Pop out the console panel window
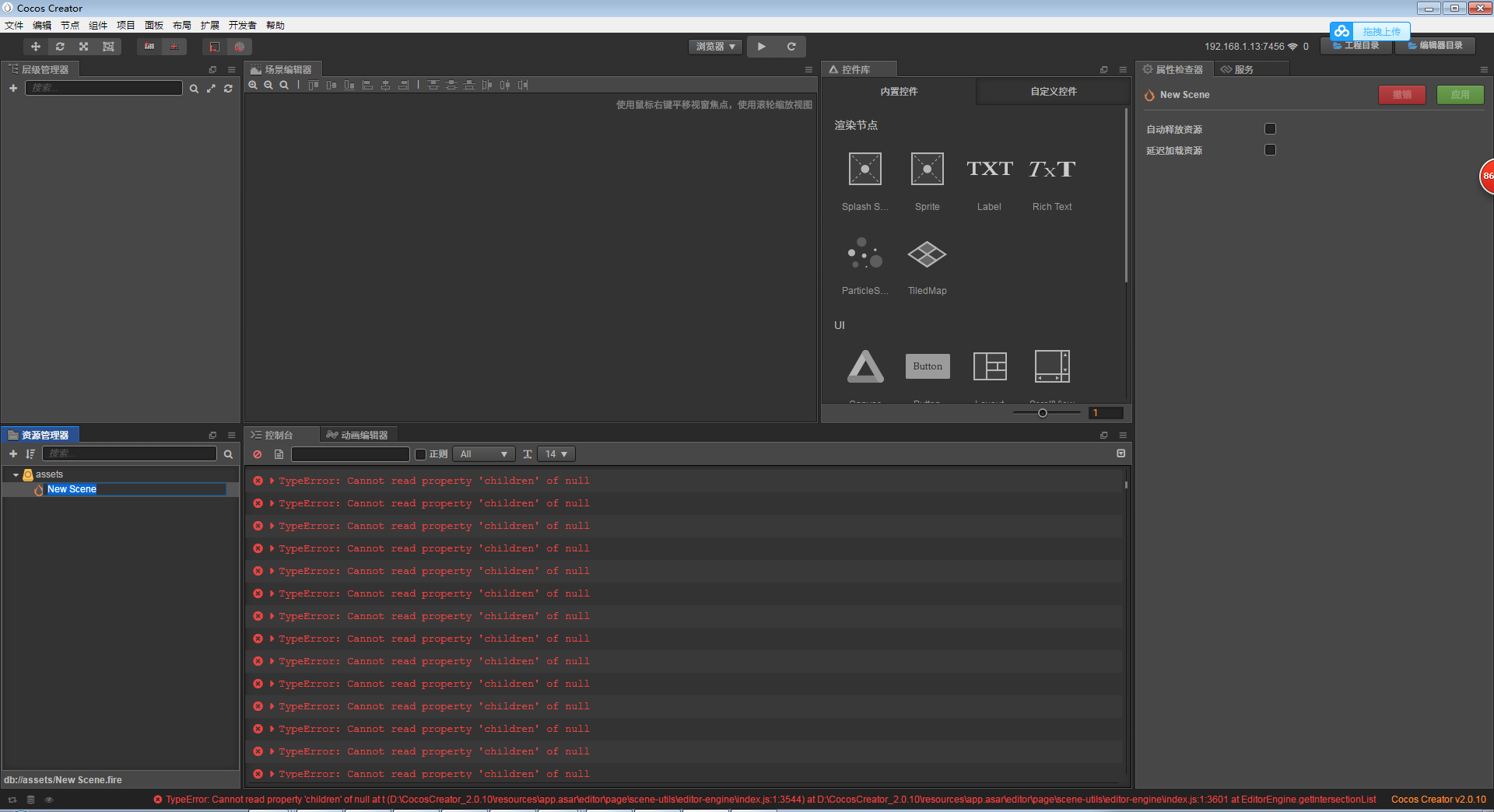The height and width of the screenshot is (812, 1494). [1103, 435]
